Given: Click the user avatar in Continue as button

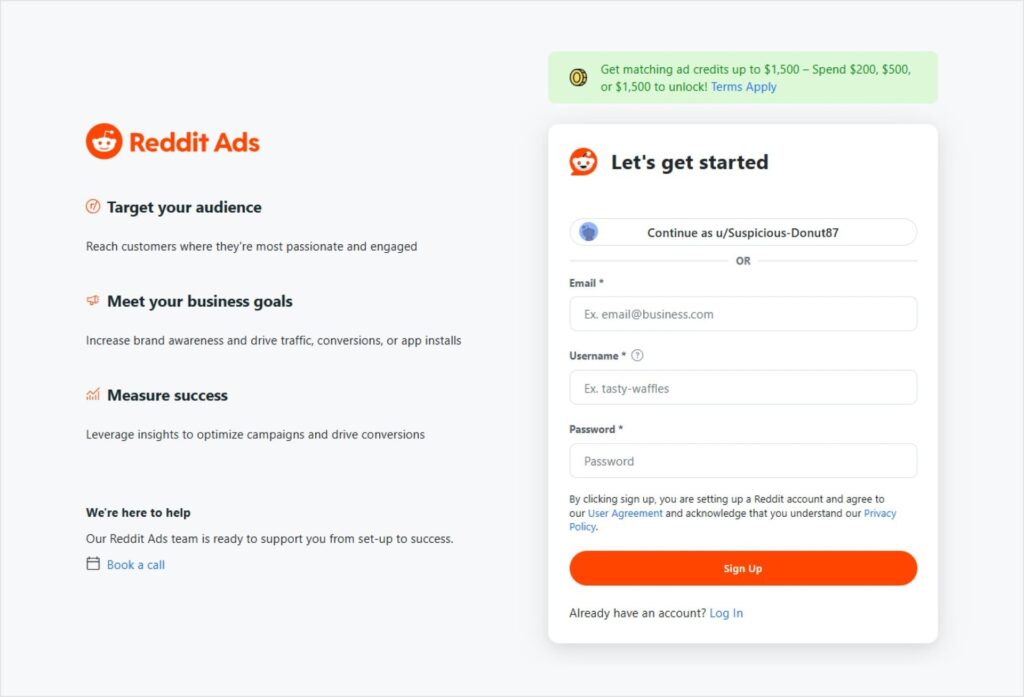Looking at the screenshot, I should pyautogui.click(x=588, y=232).
